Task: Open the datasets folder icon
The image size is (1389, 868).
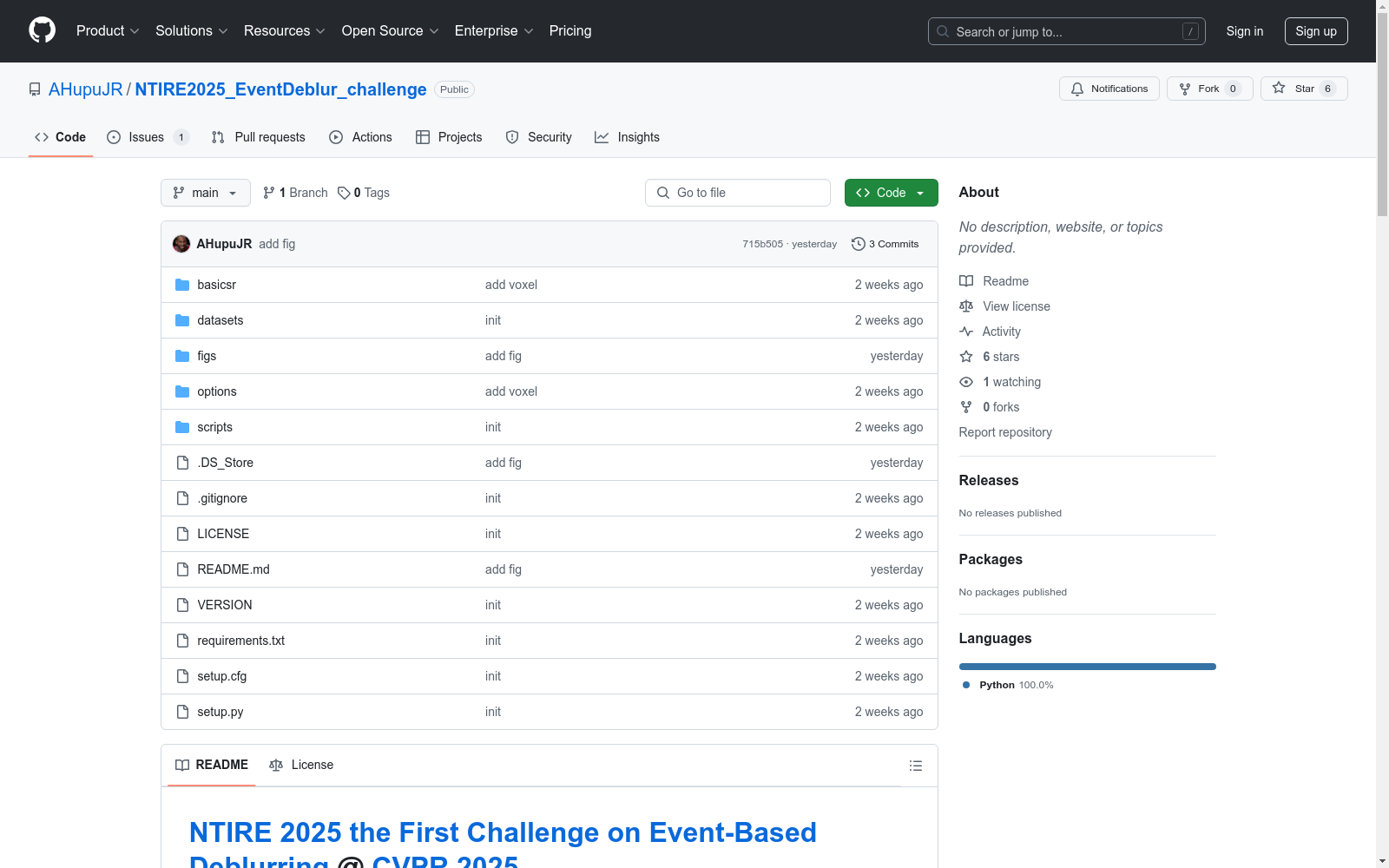Action: [x=182, y=320]
